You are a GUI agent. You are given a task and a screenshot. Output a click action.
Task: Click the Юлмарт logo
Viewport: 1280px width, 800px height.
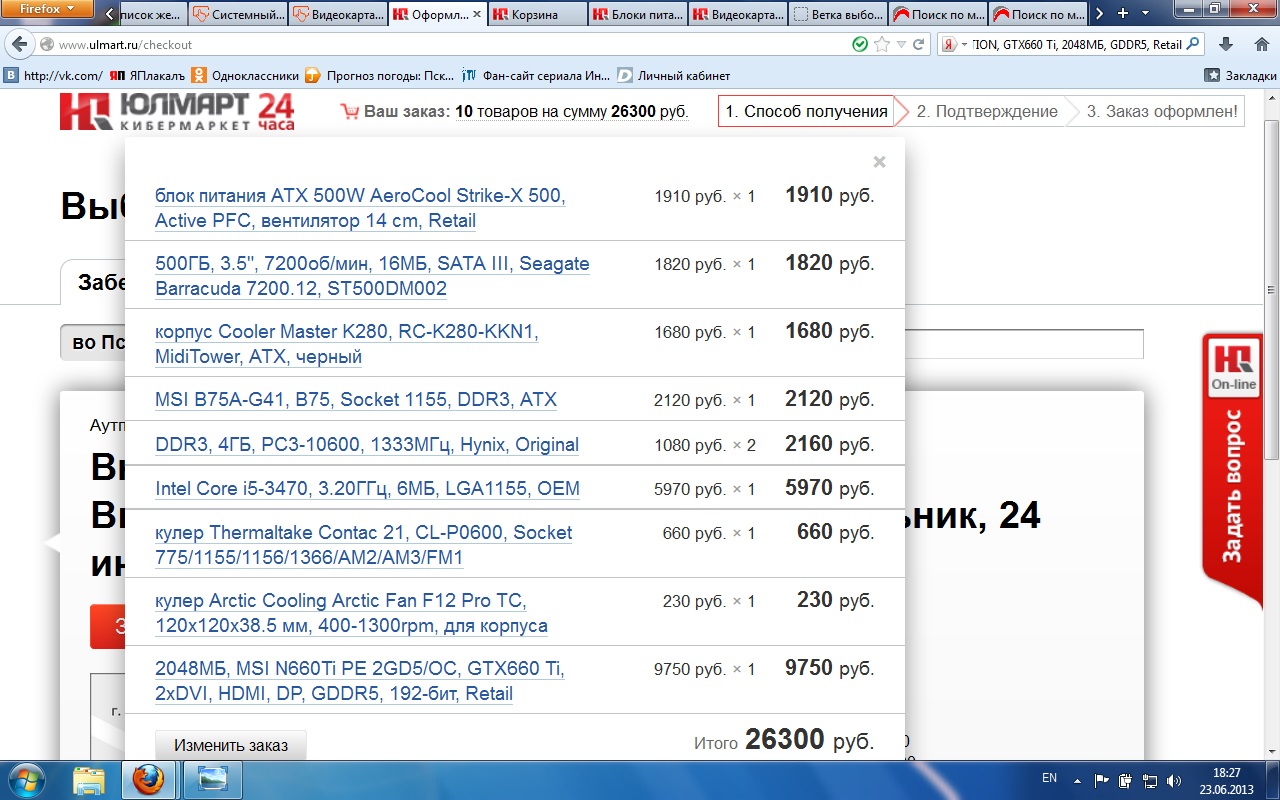point(177,111)
